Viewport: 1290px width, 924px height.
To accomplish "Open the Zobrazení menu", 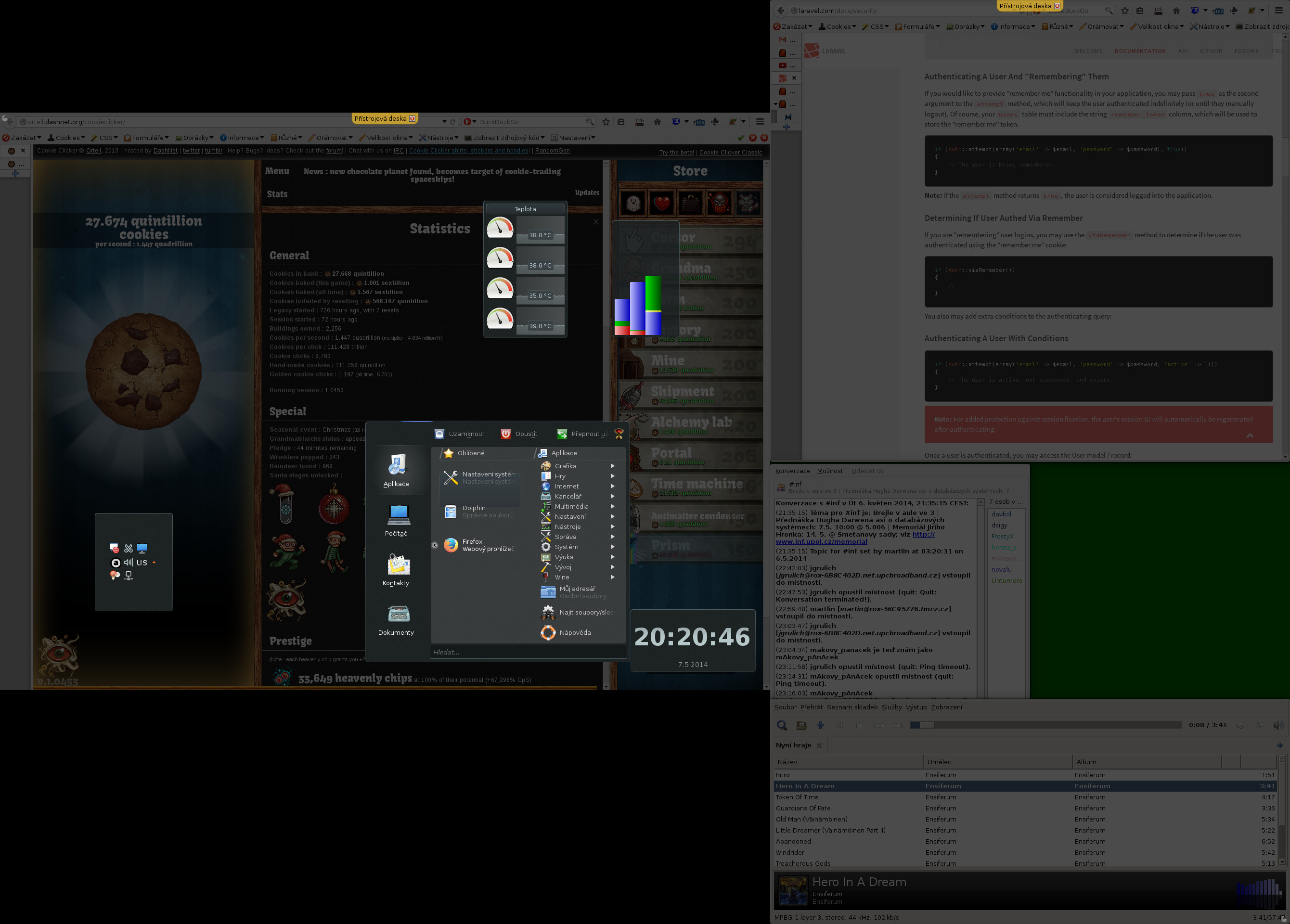I will pos(946,707).
